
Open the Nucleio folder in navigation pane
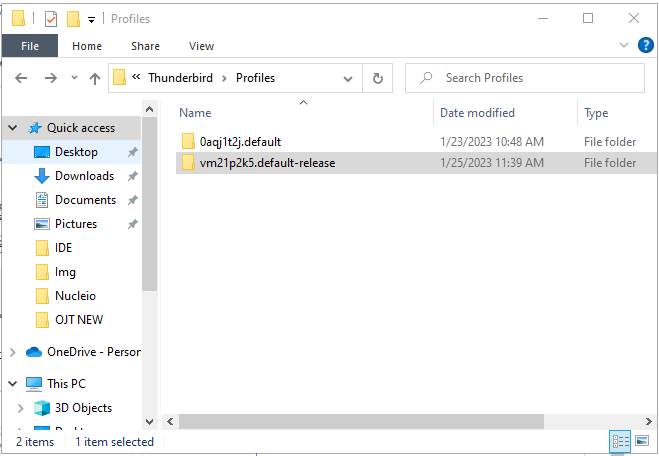pos(75,296)
